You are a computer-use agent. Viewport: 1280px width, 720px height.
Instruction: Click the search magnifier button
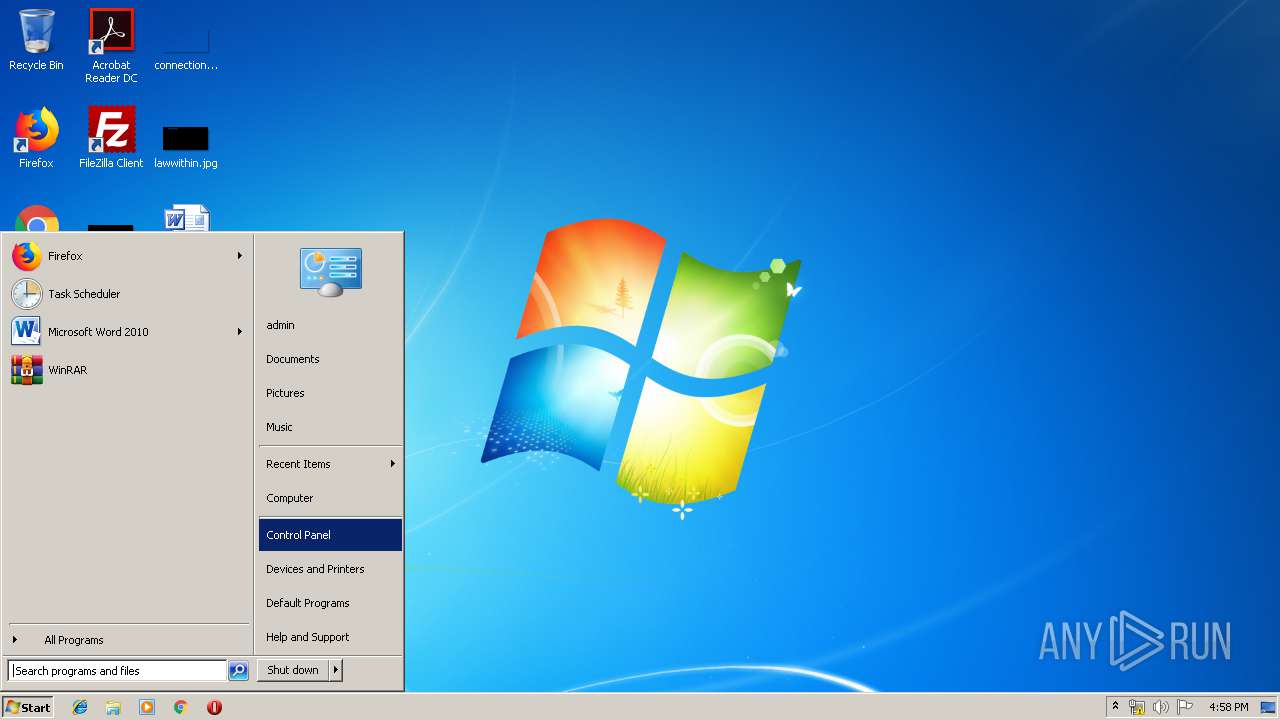[x=238, y=671]
